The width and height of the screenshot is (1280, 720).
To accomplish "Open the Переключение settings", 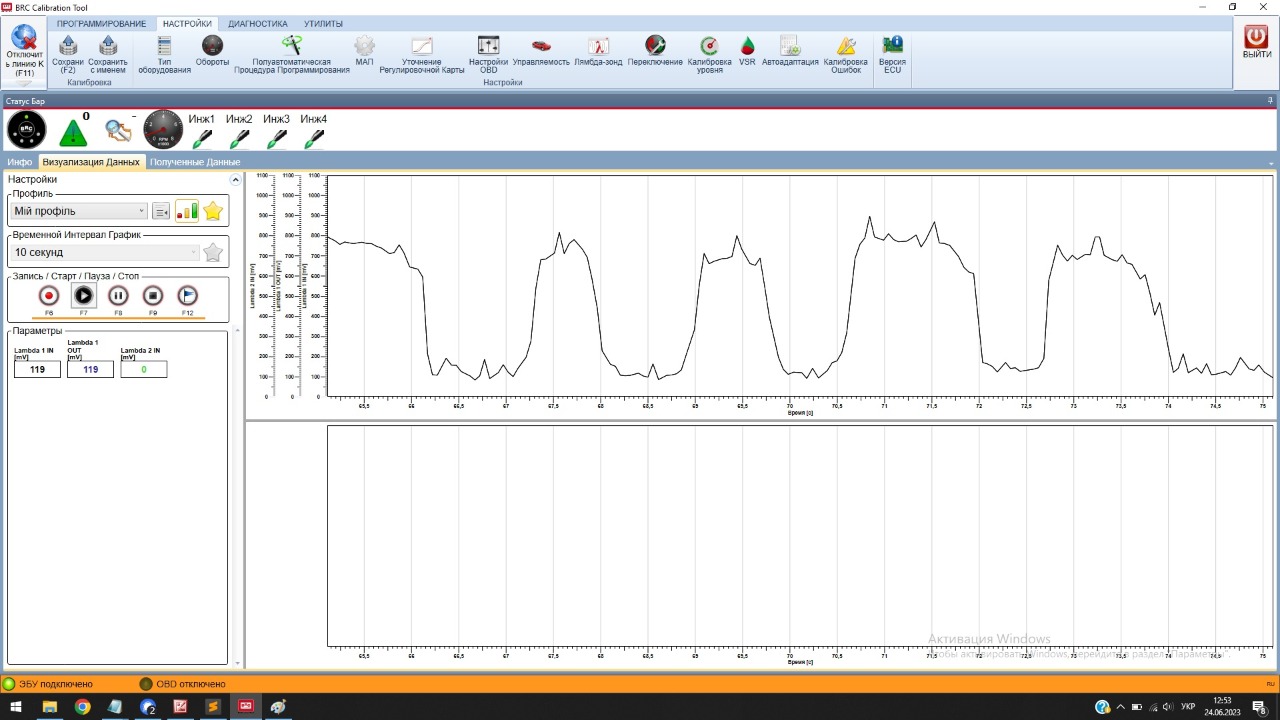I will click(655, 51).
